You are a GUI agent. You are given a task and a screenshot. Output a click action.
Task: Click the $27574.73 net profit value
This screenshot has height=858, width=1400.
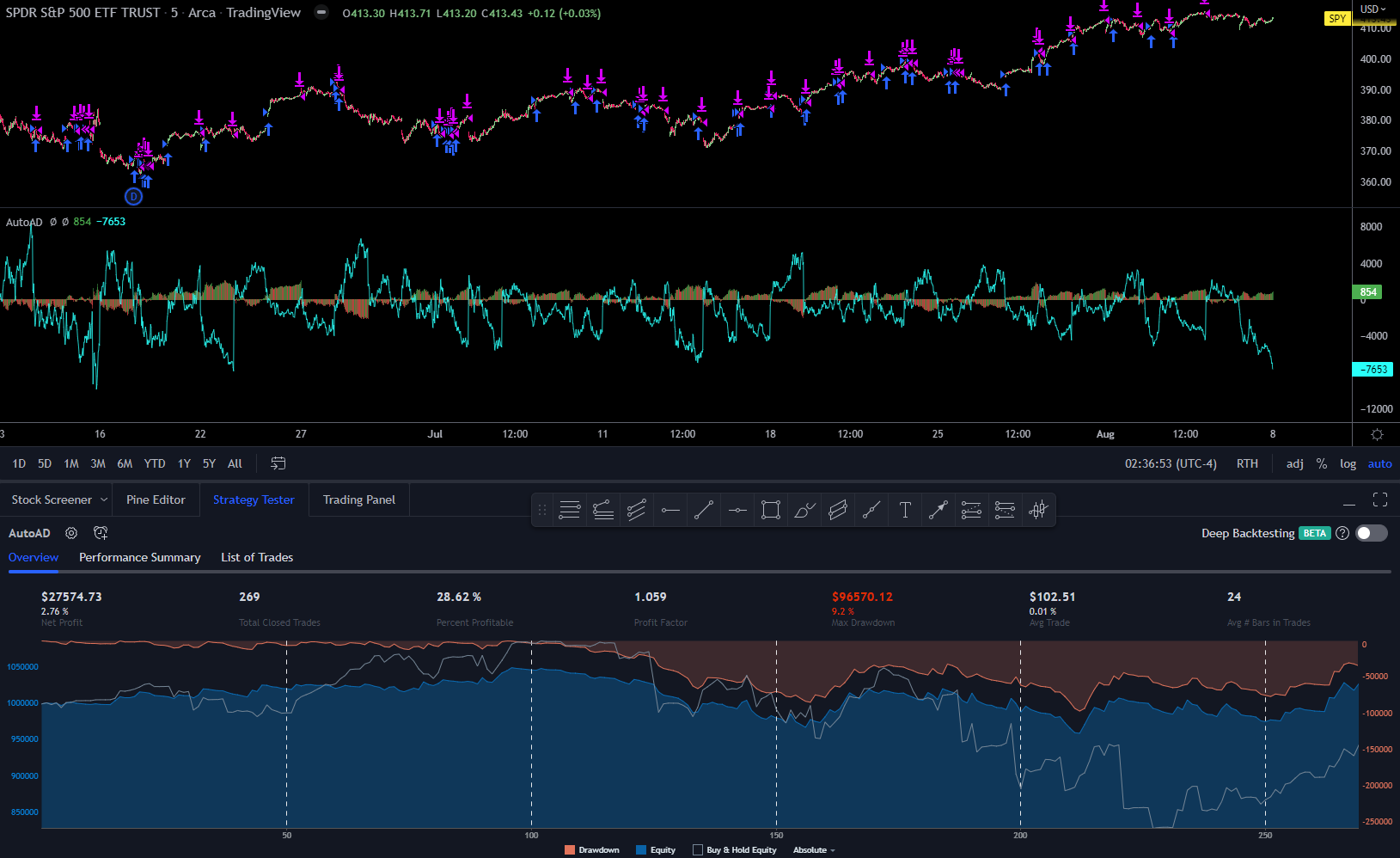click(x=71, y=597)
